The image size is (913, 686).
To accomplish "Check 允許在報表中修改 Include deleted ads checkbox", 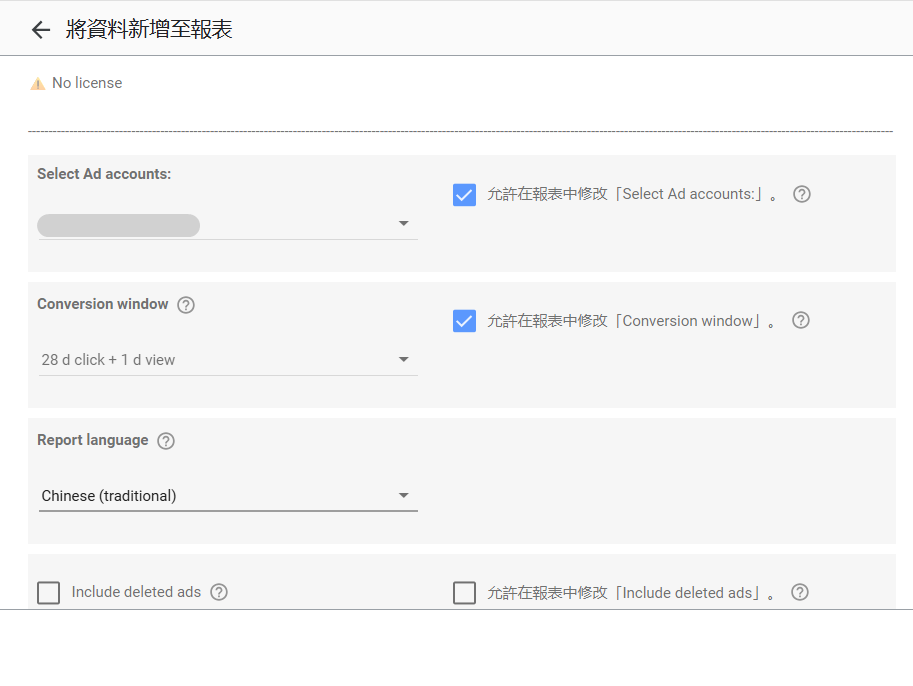I will pos(464,593).
